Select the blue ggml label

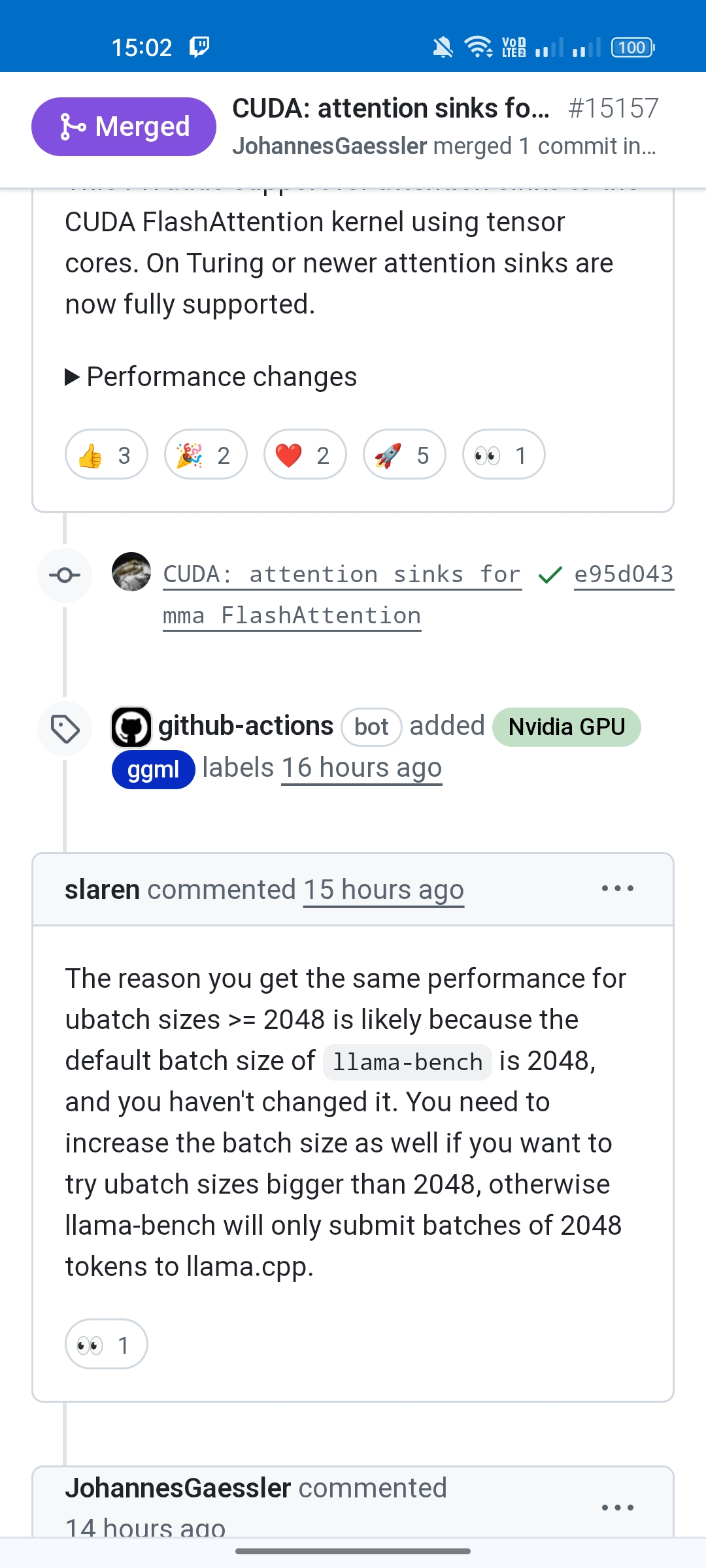click(x=154, y=770)
